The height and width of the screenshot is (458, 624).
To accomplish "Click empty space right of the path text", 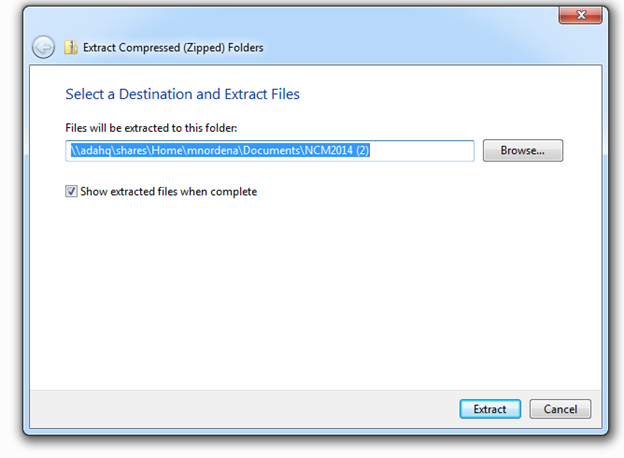I will click(422, 151).
